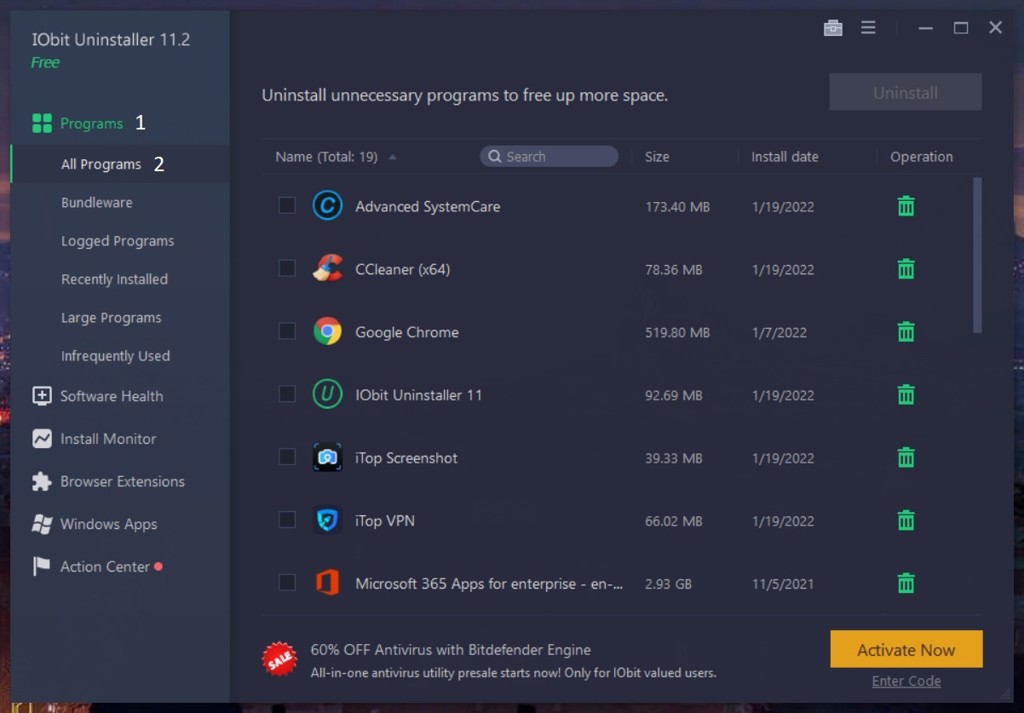The image size is (1024, 713).
Task: Click the Software Health monitor icon
Action: [42, 396]
